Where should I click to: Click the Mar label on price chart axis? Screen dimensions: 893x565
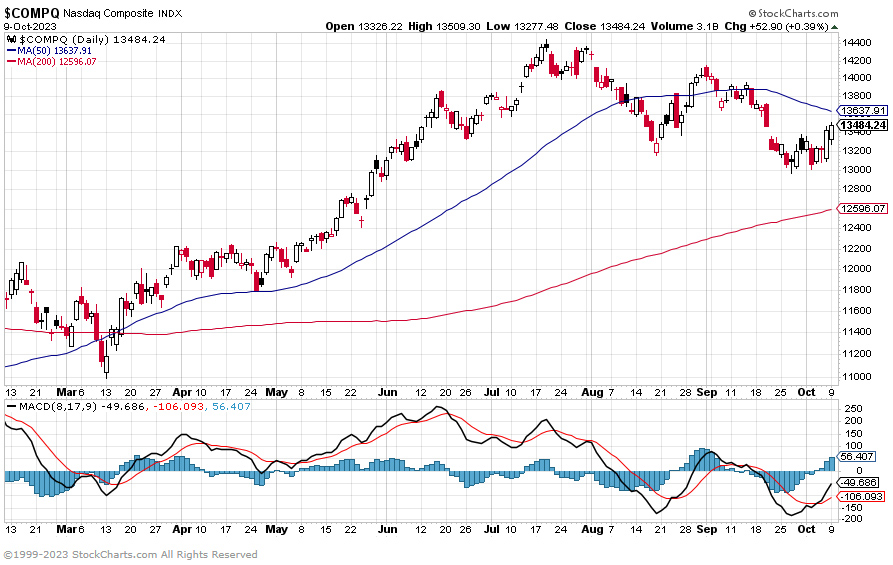tap(66, 392)
